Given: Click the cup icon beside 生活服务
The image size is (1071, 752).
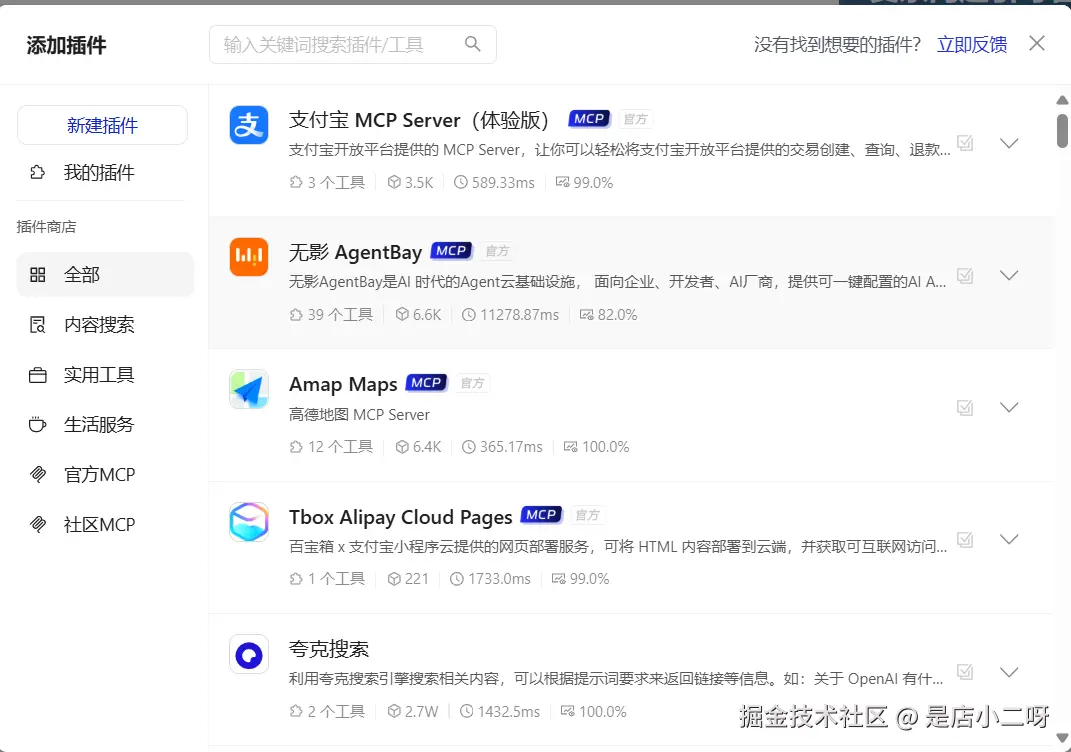Looking at the screenshot, I should pyautogui.click(x=38, y=425).
